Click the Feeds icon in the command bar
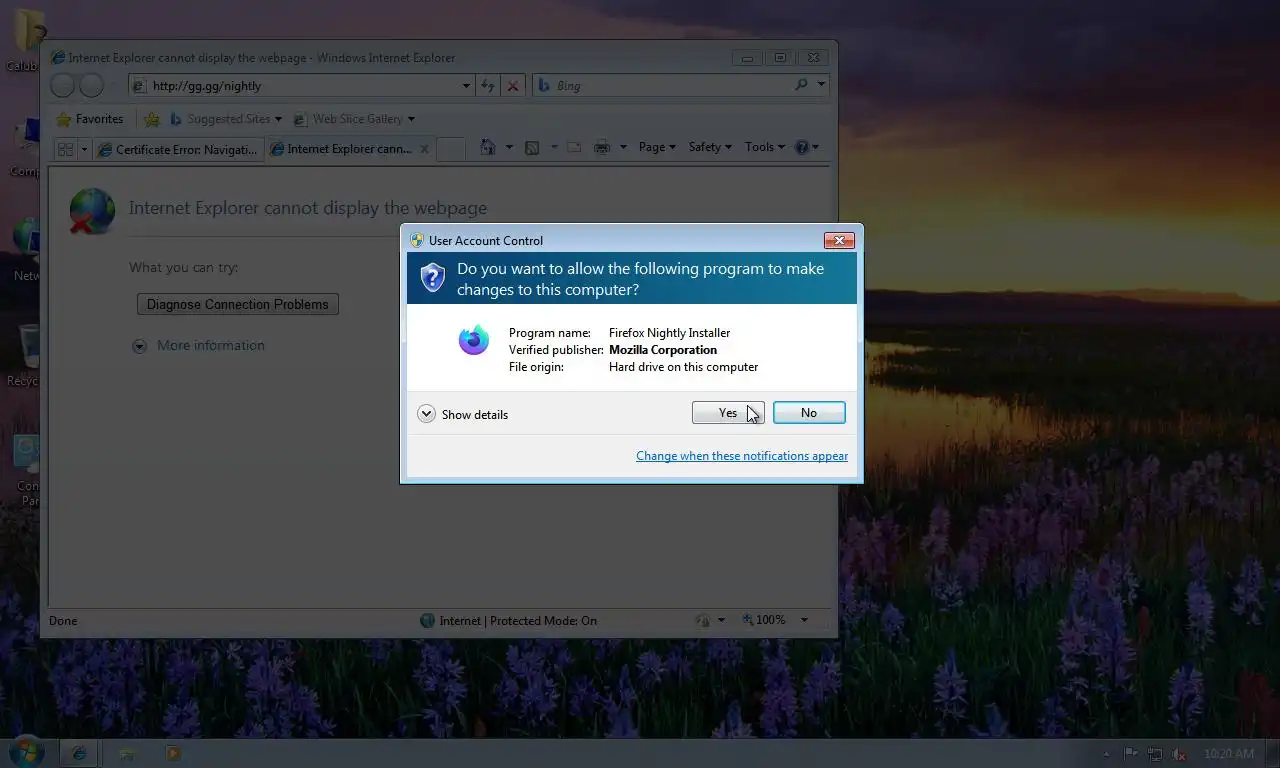The image size is (1280, 768). [532, 147]
